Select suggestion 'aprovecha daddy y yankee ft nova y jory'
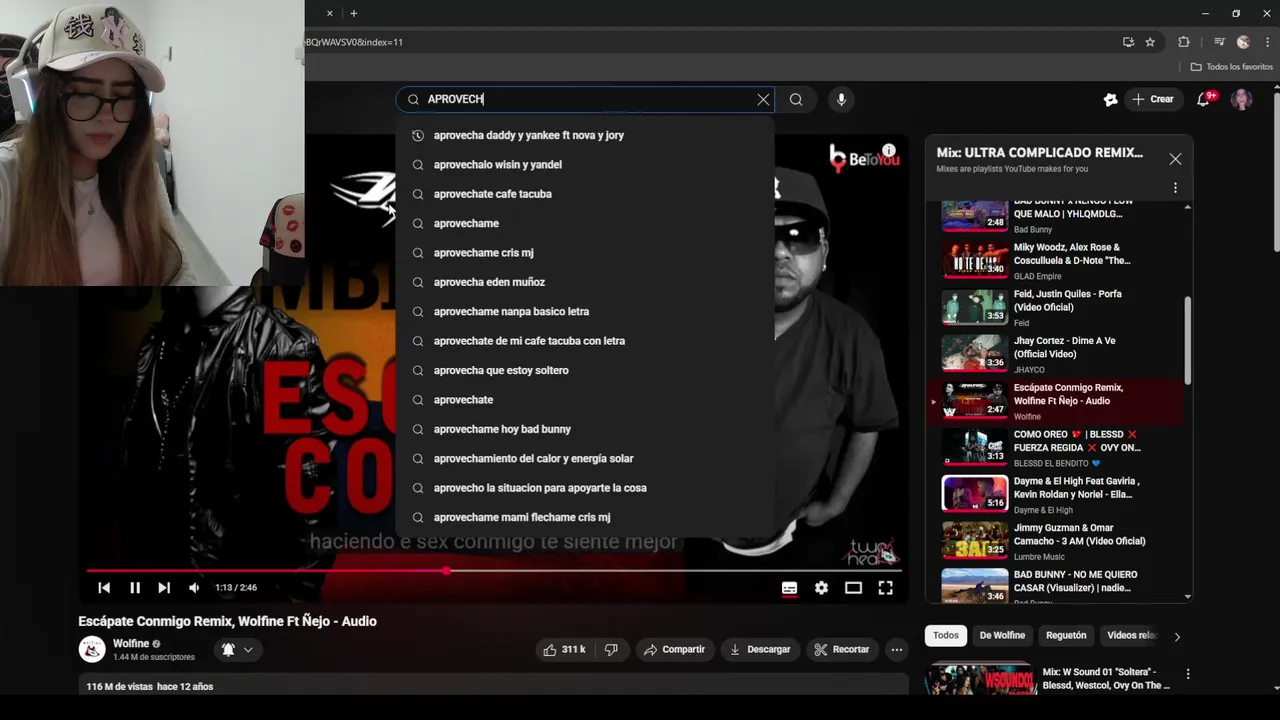This screenshot has height=720, width=1280. 585,135
